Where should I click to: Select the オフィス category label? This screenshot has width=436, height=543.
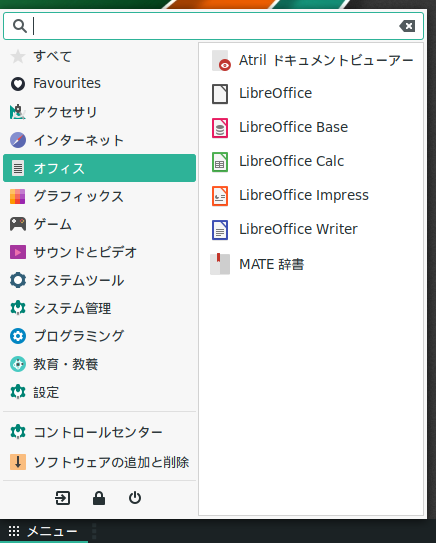pyautogui.click(x=59, y=168)
